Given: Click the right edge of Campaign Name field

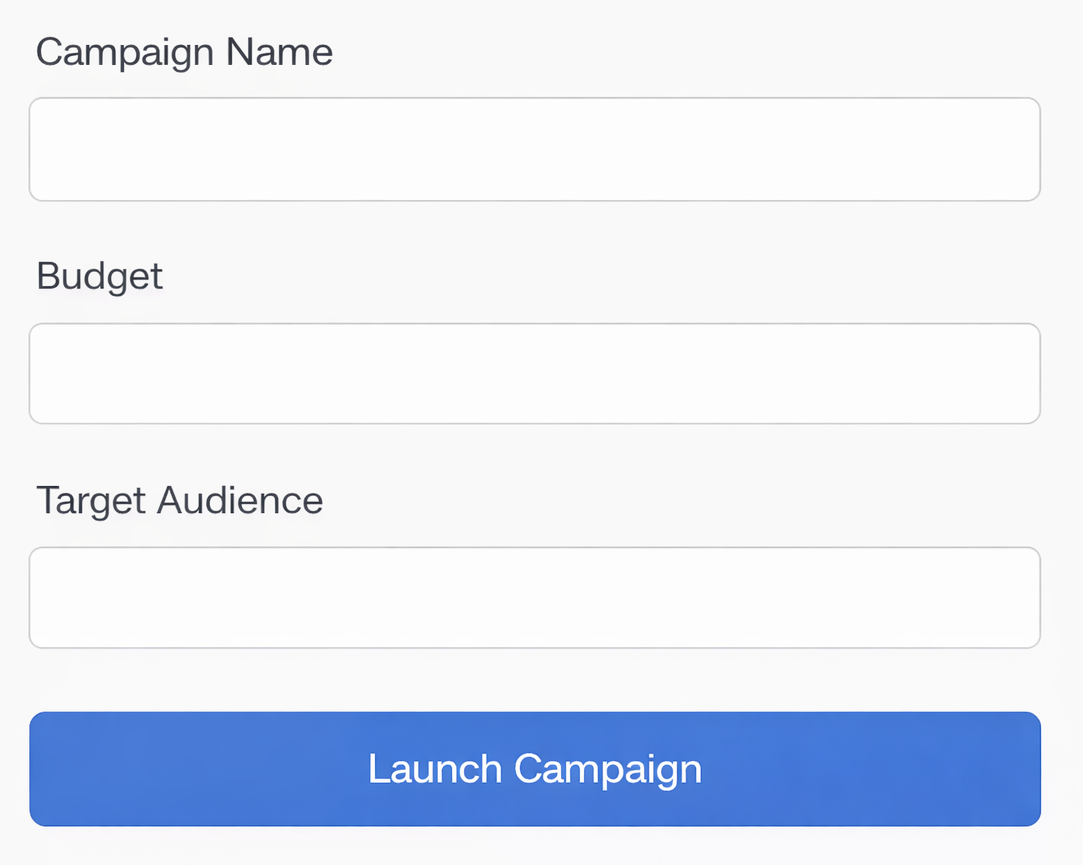Looking at the screenshot, I should [1025, 149].
